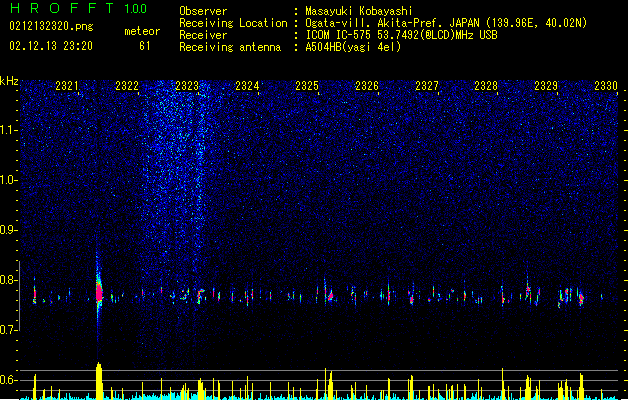The height and width of the screenshot is (400, 629).
Task: Click the 1.0 kHz frequency axis label
Action: pyautogui.click(x=9, y=180)
